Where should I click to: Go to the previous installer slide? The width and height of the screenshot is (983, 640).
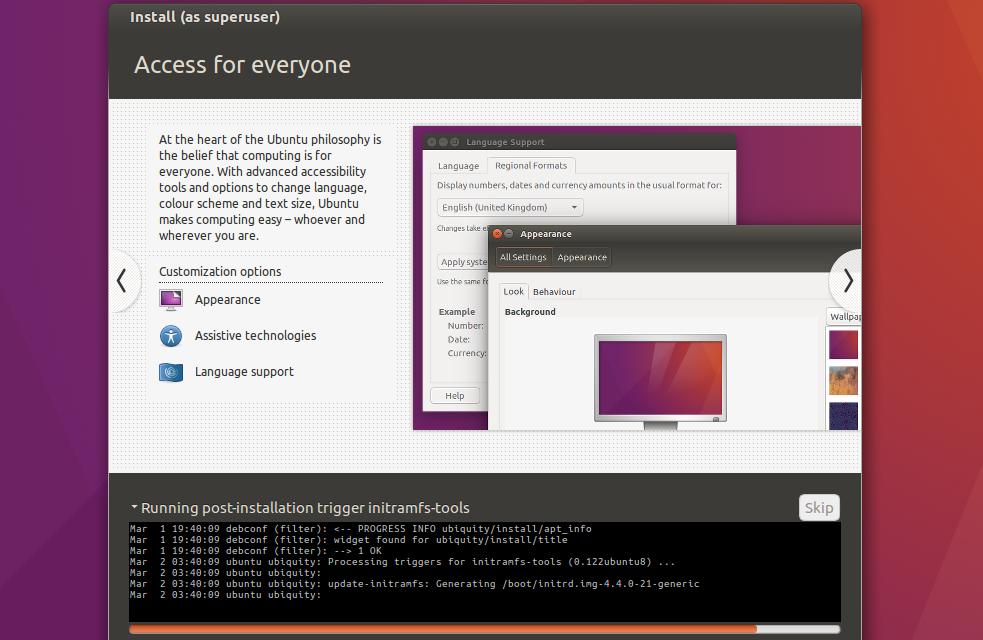click(122, 281)
